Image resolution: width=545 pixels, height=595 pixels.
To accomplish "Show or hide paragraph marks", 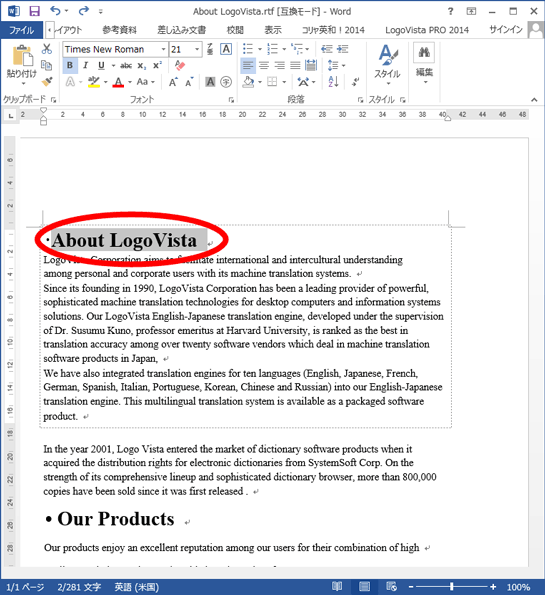I will coord(355,82).
